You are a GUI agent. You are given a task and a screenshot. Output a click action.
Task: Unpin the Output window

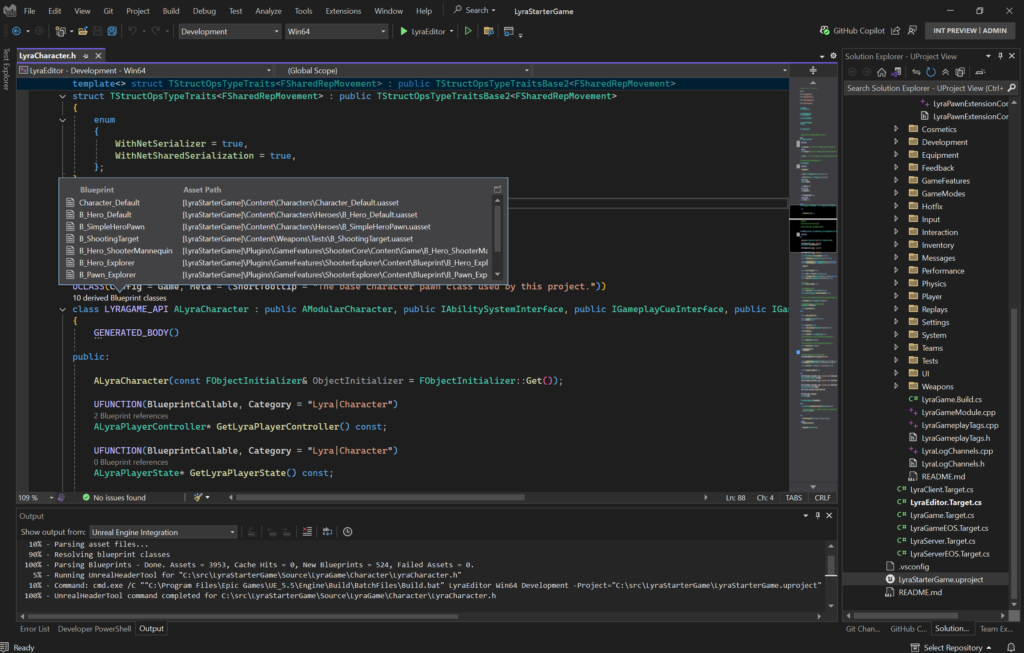(x=818, y=515)
